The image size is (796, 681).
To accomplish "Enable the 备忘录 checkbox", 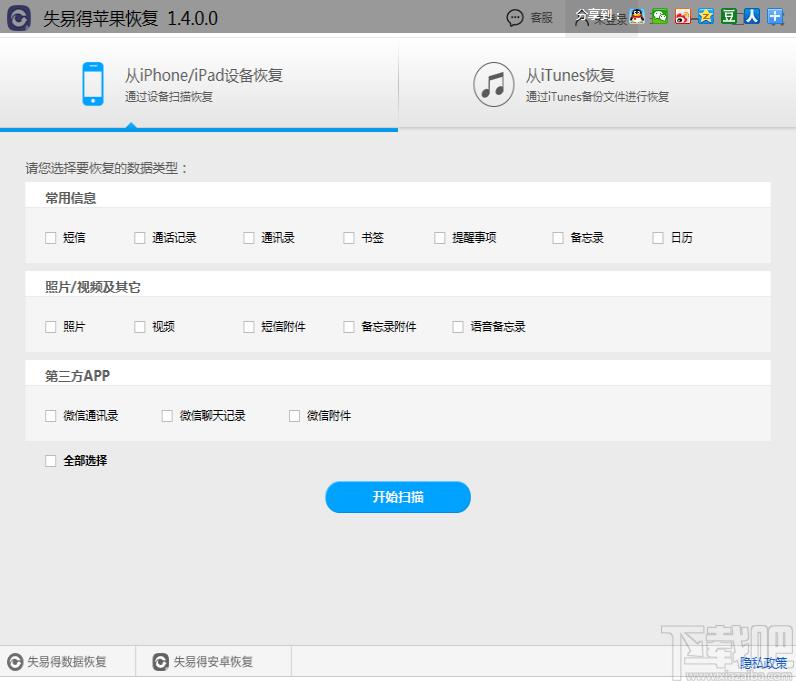I will pyautogui.click(x=558, y=238).
